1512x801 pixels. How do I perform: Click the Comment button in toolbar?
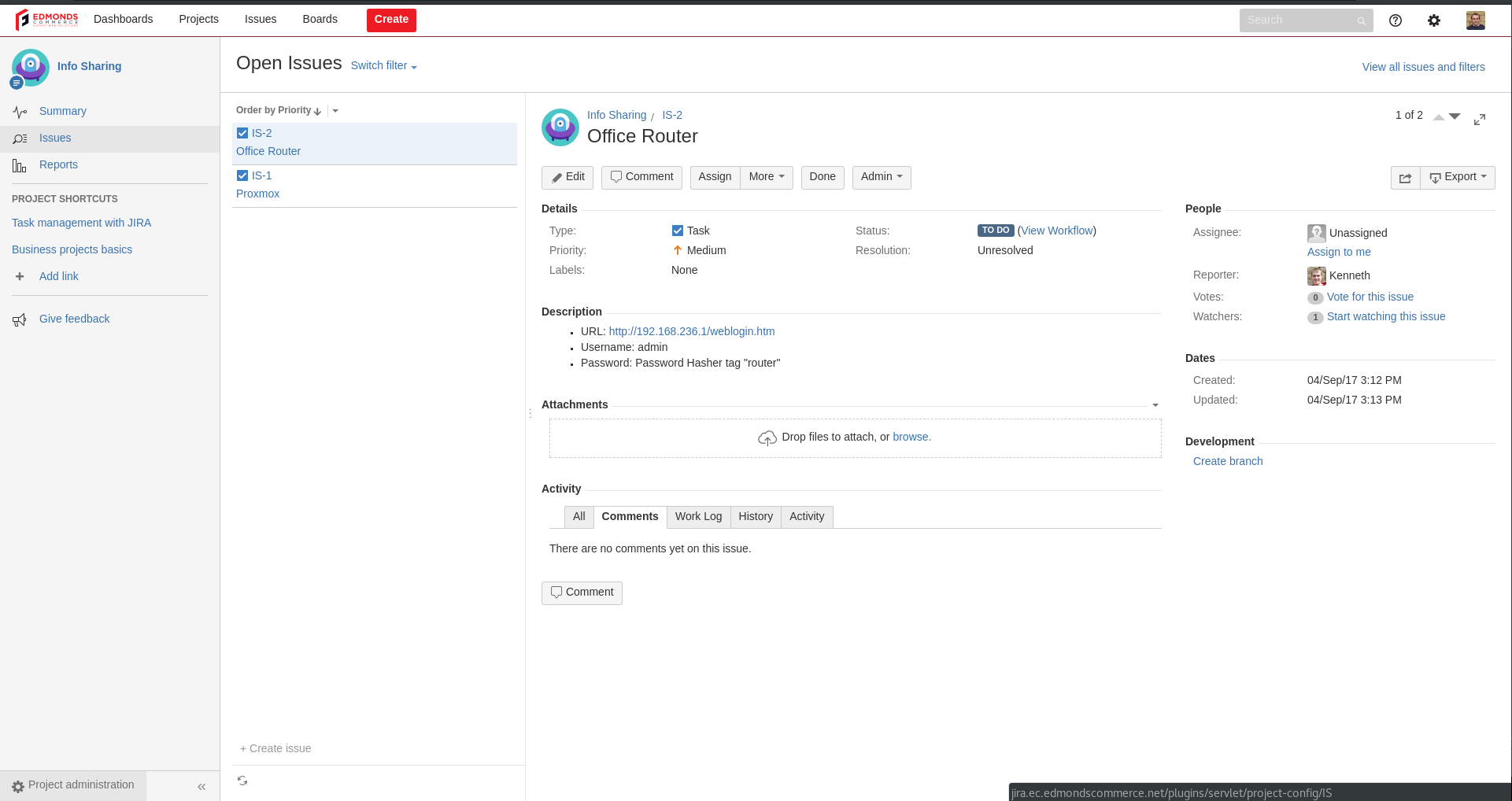[x=641, y=177]
